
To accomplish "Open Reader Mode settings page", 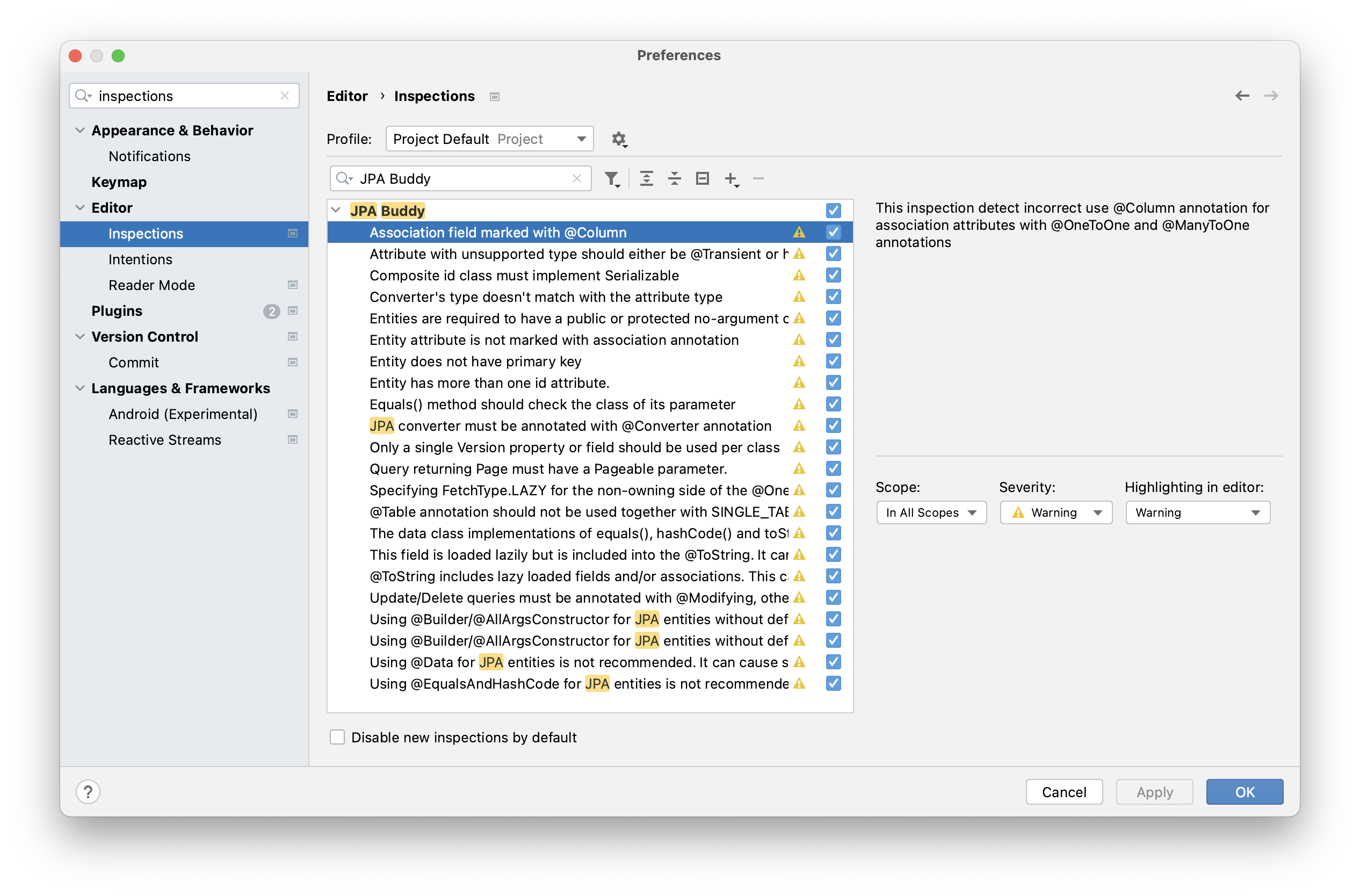I will point(151,285).
